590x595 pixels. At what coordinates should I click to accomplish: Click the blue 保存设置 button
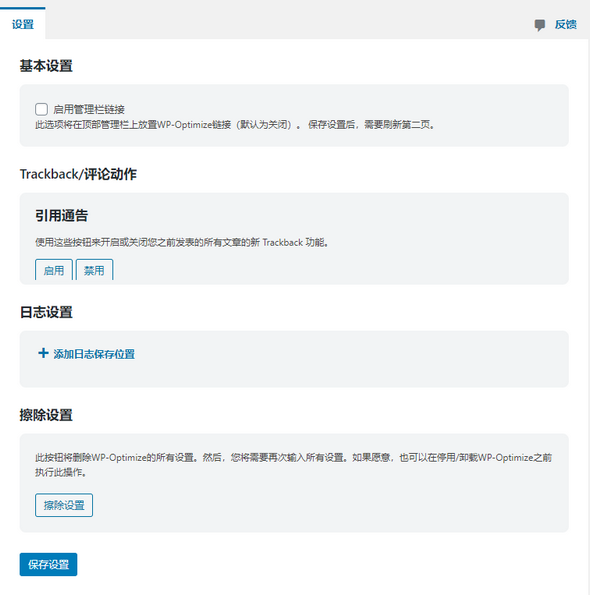tap(49, 564)
